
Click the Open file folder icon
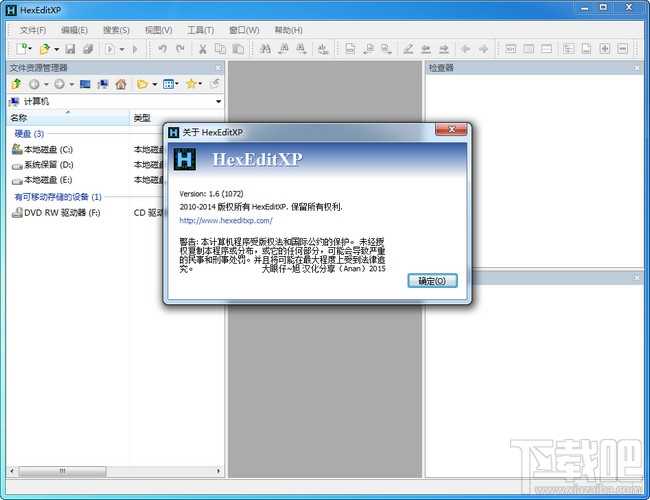pyautogui.click(x=44, y=49)
